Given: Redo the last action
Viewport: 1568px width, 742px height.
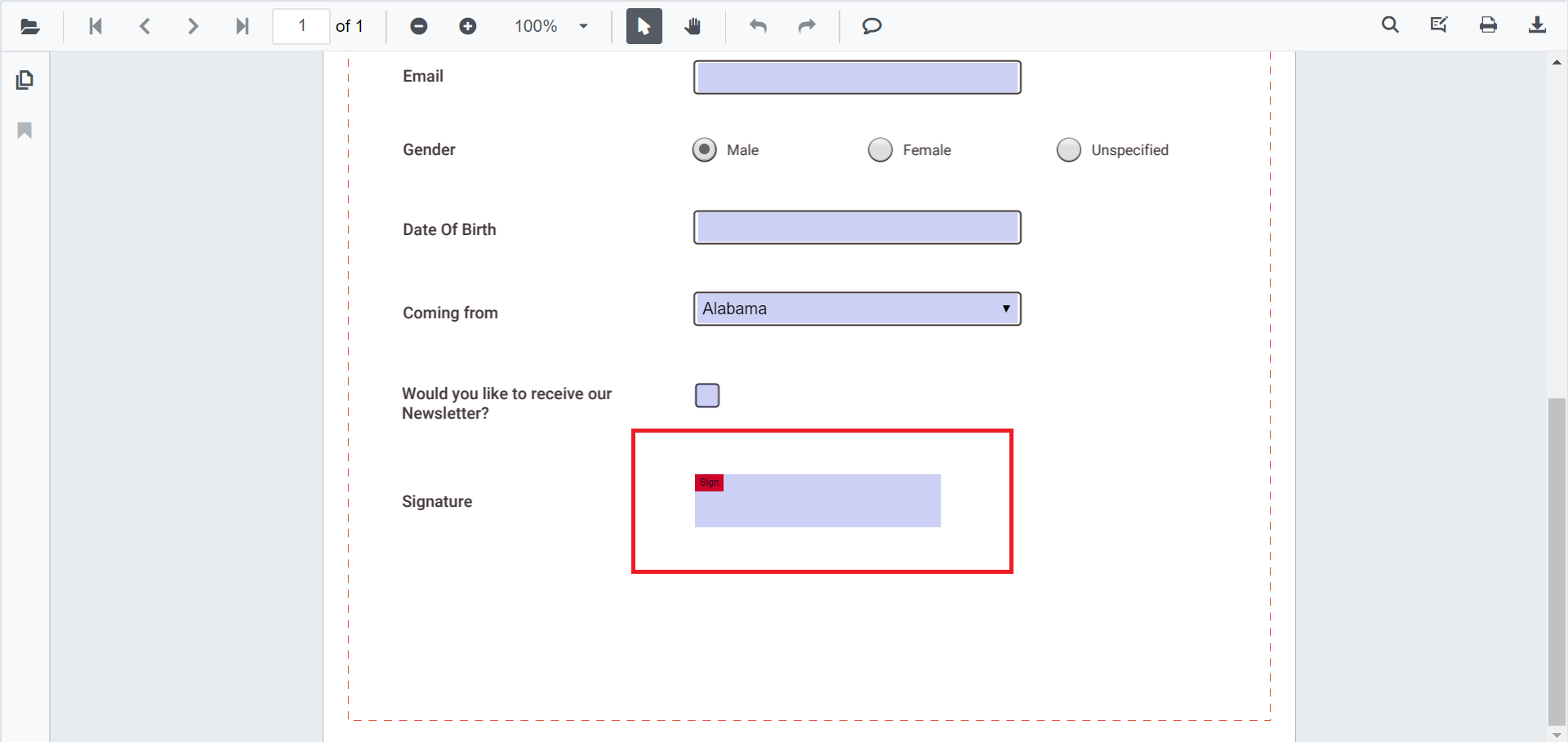Looking at the screenshot, I should [807, 26].
